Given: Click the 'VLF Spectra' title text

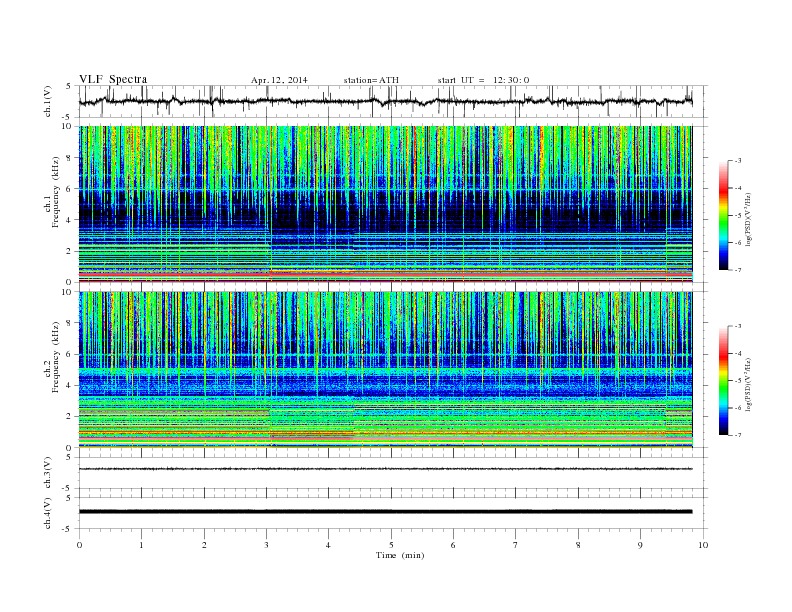Looking at the screenshot, I should pos(113,79).
